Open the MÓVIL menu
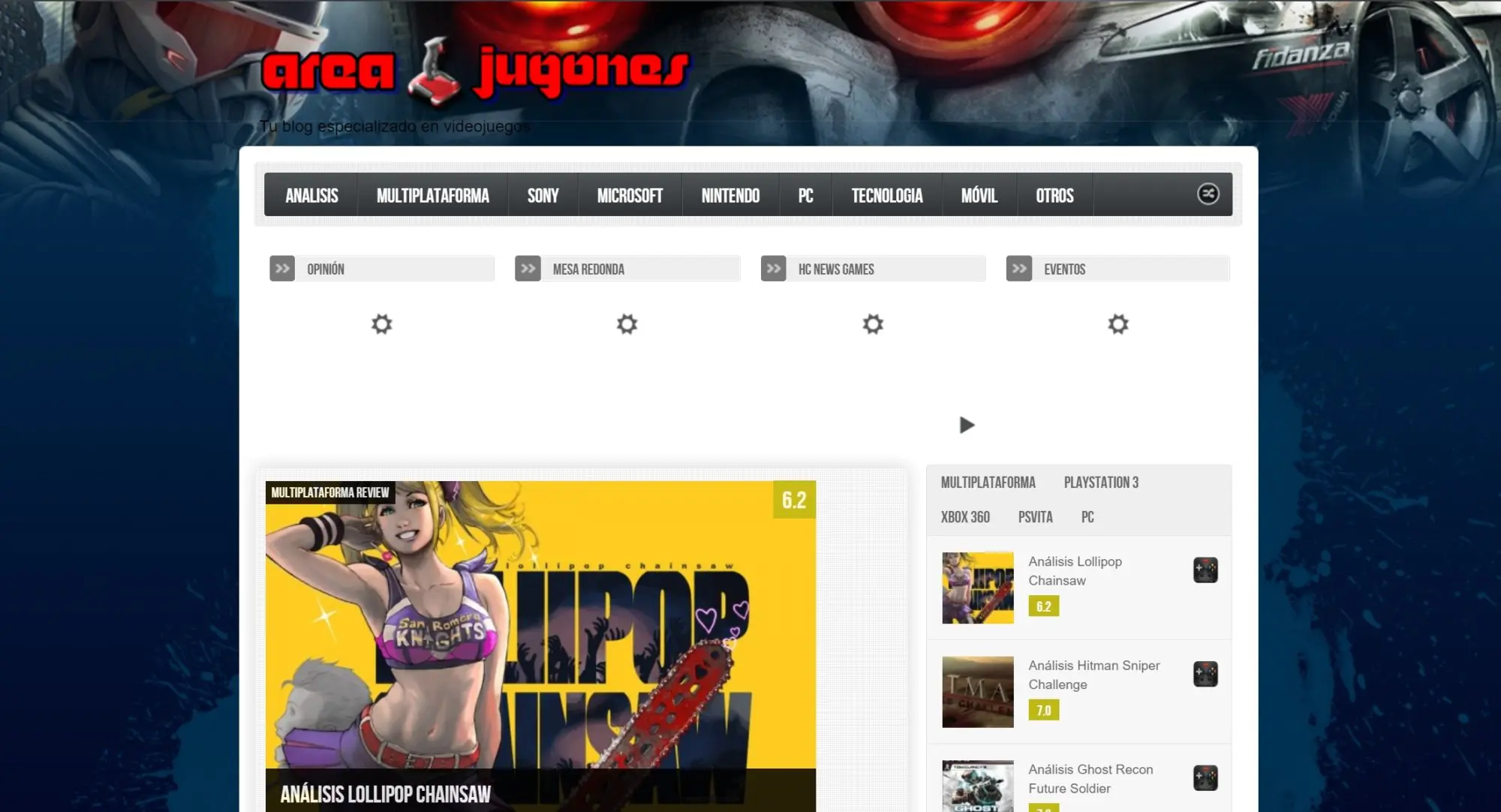The width and height of the screenshot is (1501, 812). 979,195
